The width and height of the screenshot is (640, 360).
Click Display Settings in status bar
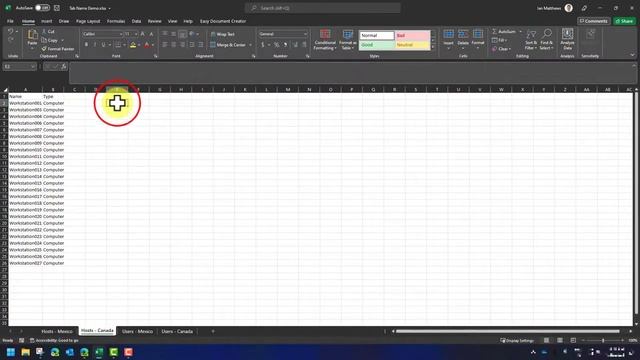516,340
